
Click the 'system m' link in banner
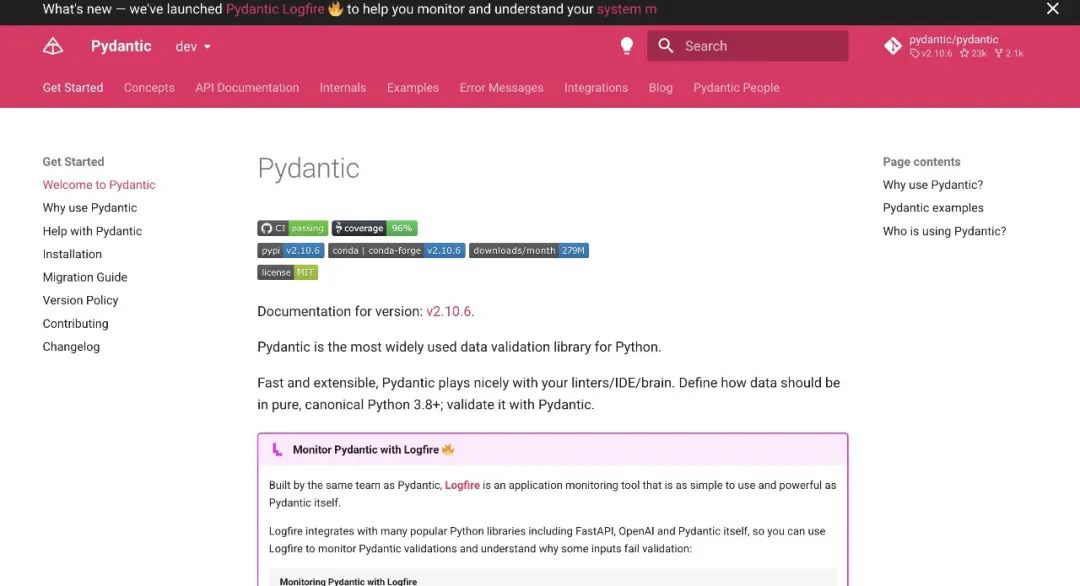[627, 9]
